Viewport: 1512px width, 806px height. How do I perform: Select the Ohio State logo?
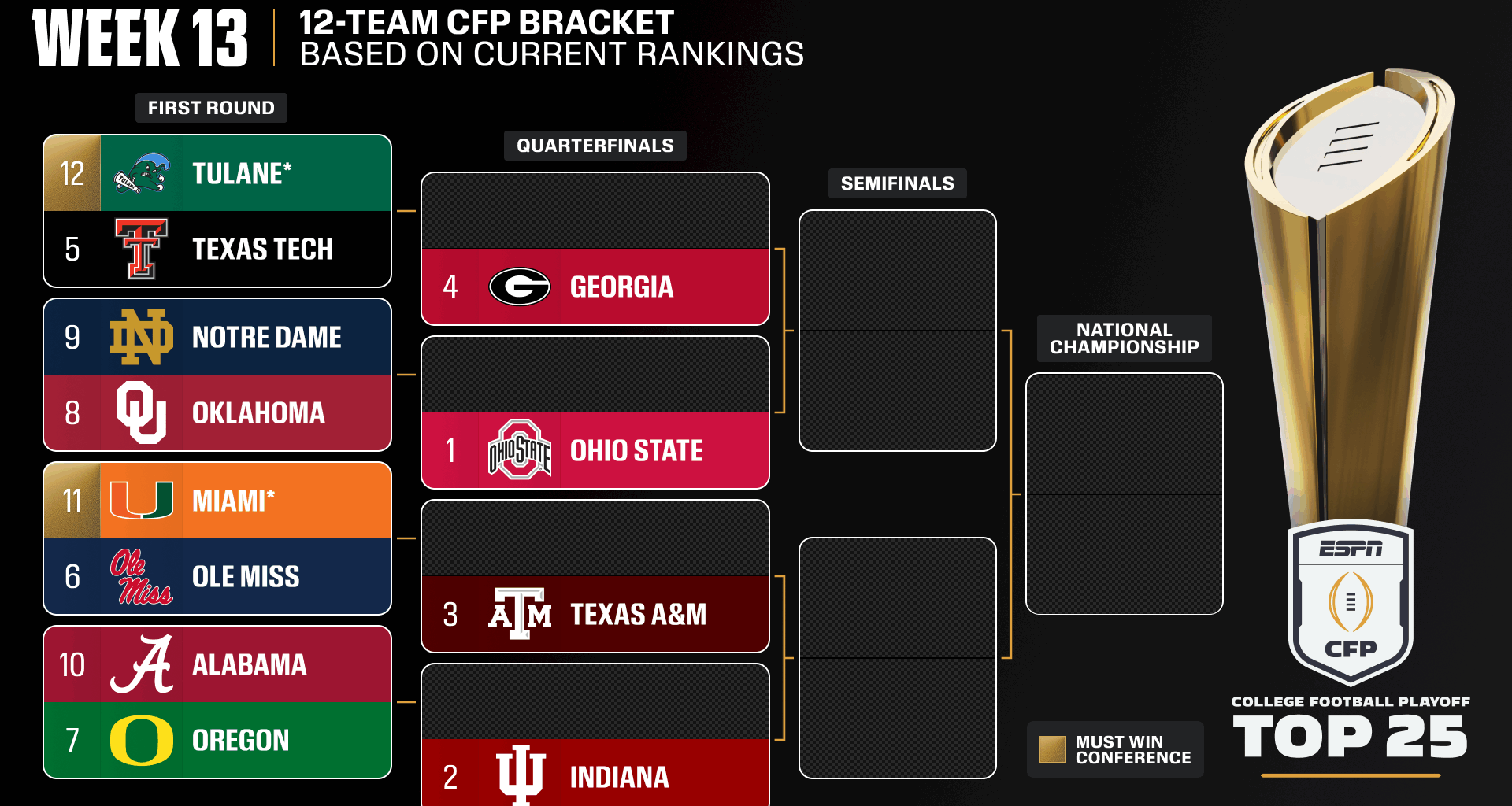520,450
